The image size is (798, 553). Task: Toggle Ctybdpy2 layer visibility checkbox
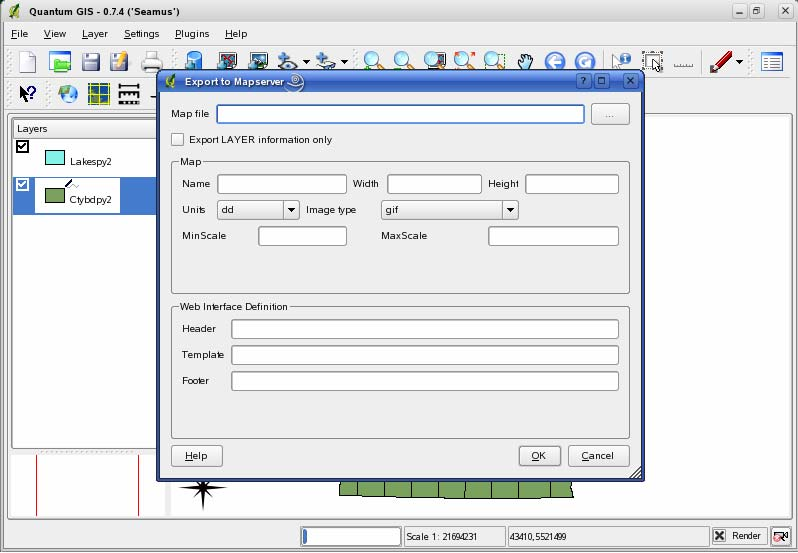point(22,184)
